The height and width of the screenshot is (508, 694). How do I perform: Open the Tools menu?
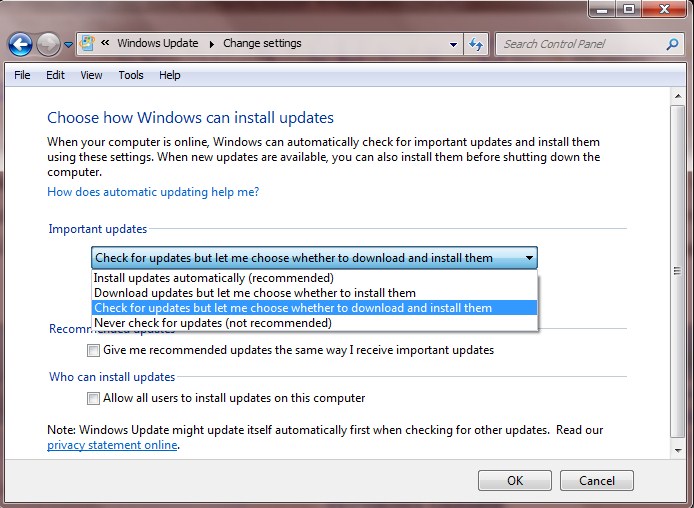131,75
